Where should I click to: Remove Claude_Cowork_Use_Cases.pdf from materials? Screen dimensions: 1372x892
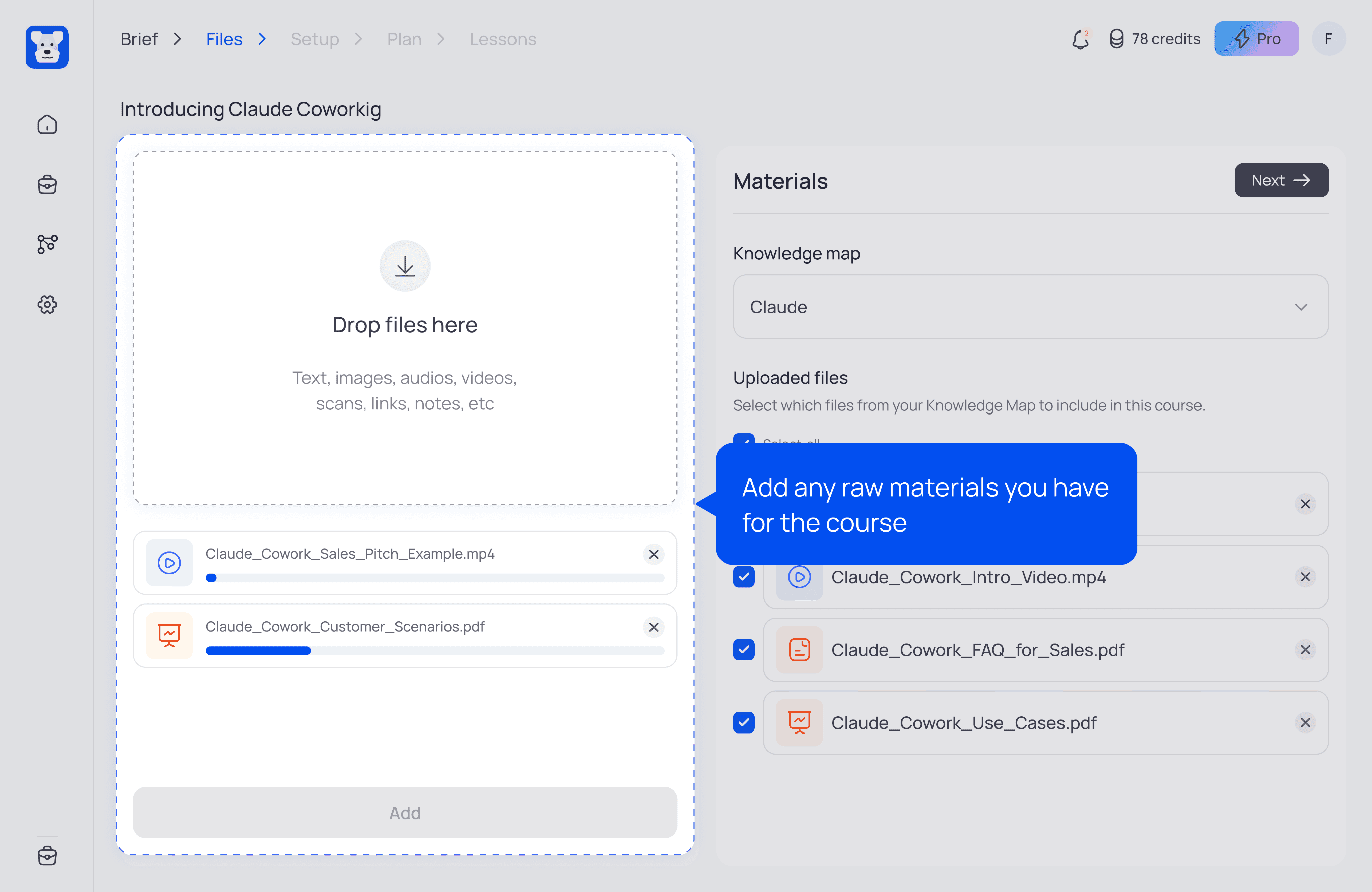pyautogui.click(x=1305, y=722)
